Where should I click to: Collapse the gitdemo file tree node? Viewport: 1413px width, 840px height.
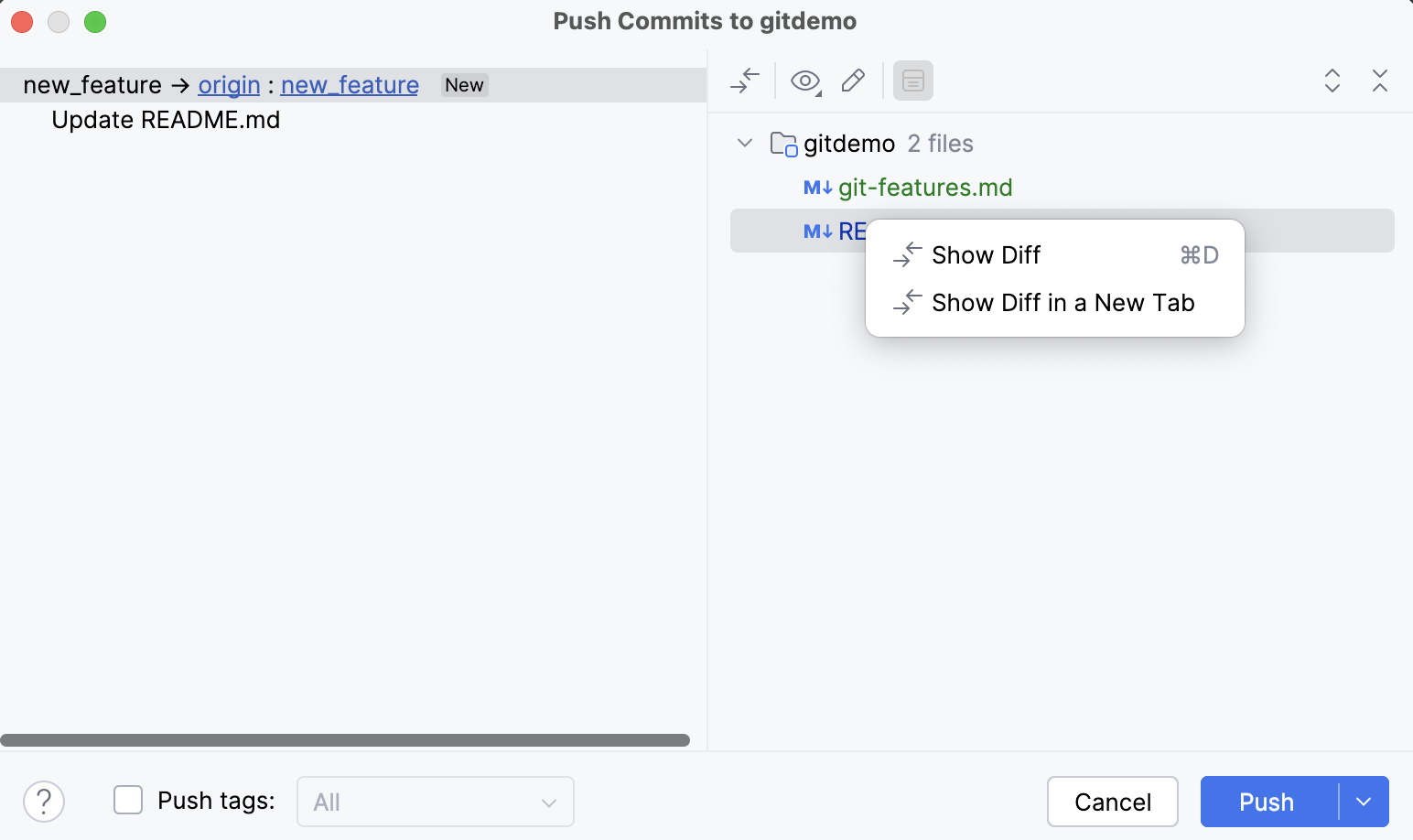(x=744, y=143)
